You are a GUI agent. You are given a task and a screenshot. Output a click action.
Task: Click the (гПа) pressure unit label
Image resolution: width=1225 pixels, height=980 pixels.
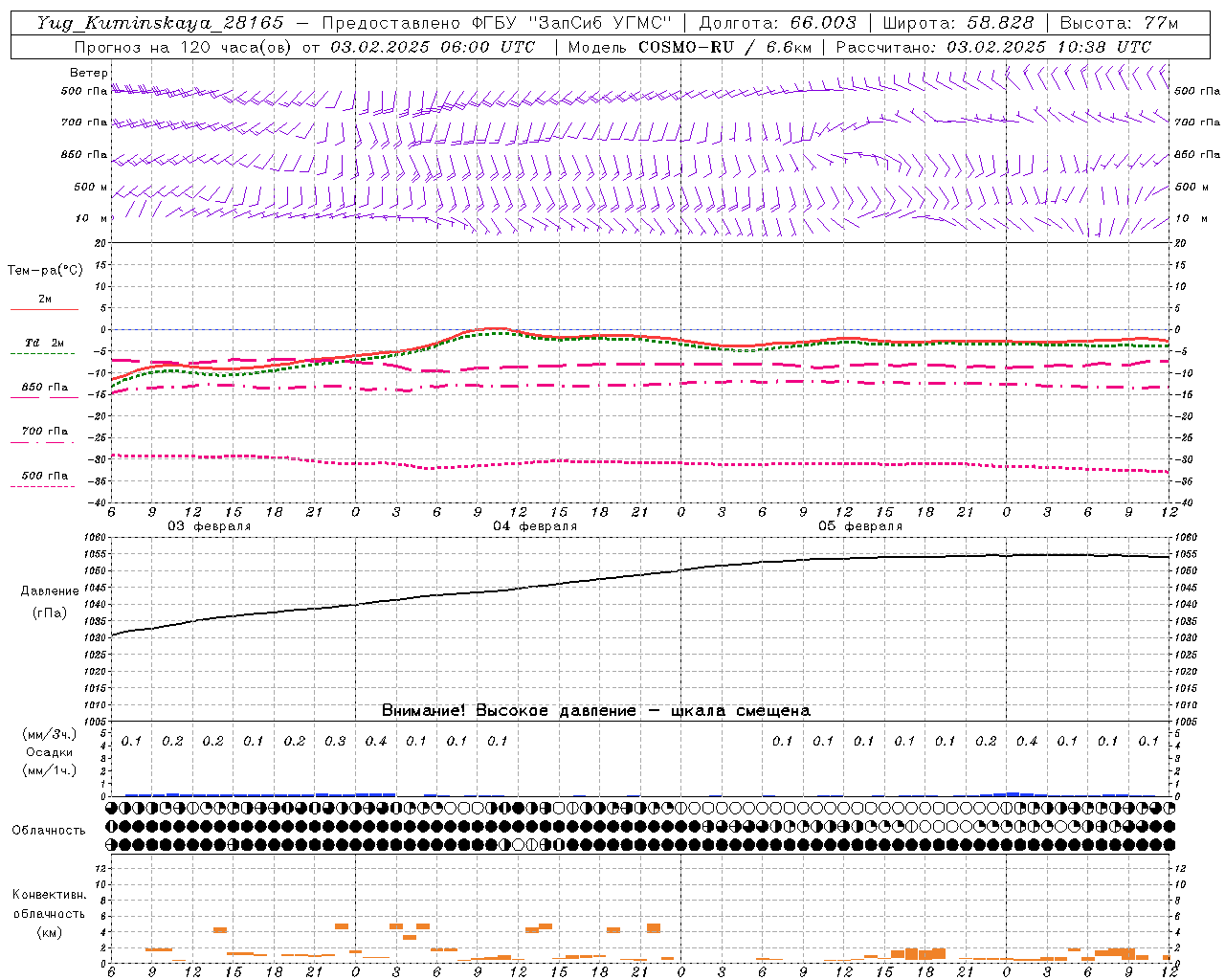(x=50, y=612)
